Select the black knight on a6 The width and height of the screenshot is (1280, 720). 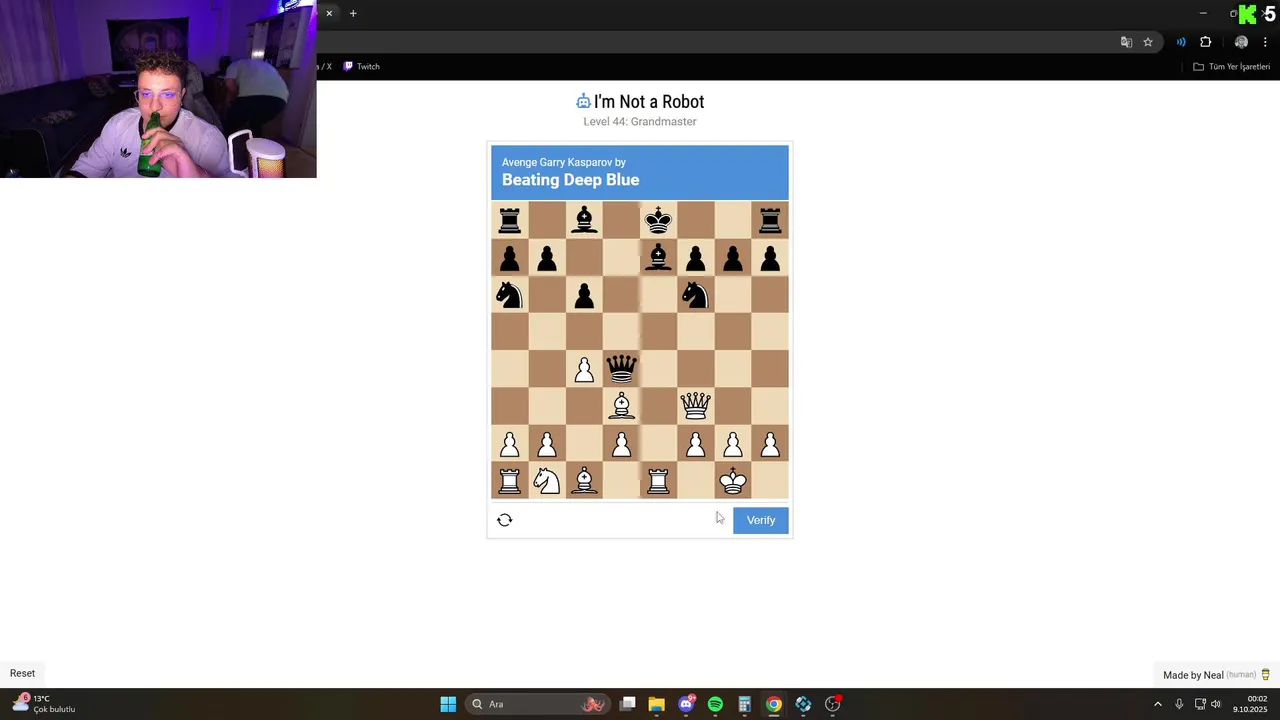510,295
